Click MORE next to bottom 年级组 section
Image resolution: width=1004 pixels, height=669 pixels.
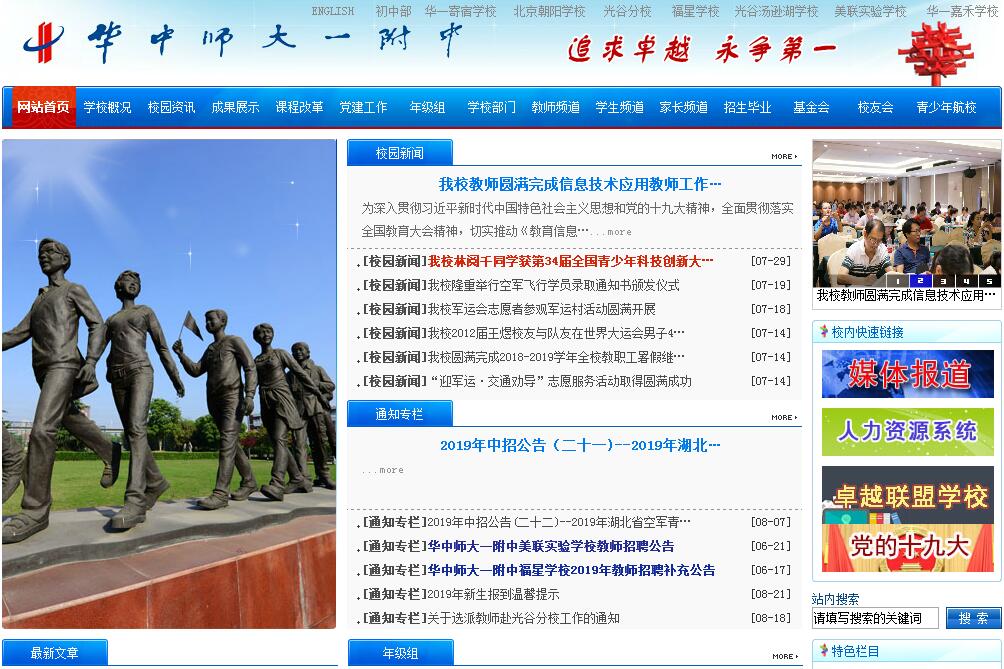click(x=785, y=656)
